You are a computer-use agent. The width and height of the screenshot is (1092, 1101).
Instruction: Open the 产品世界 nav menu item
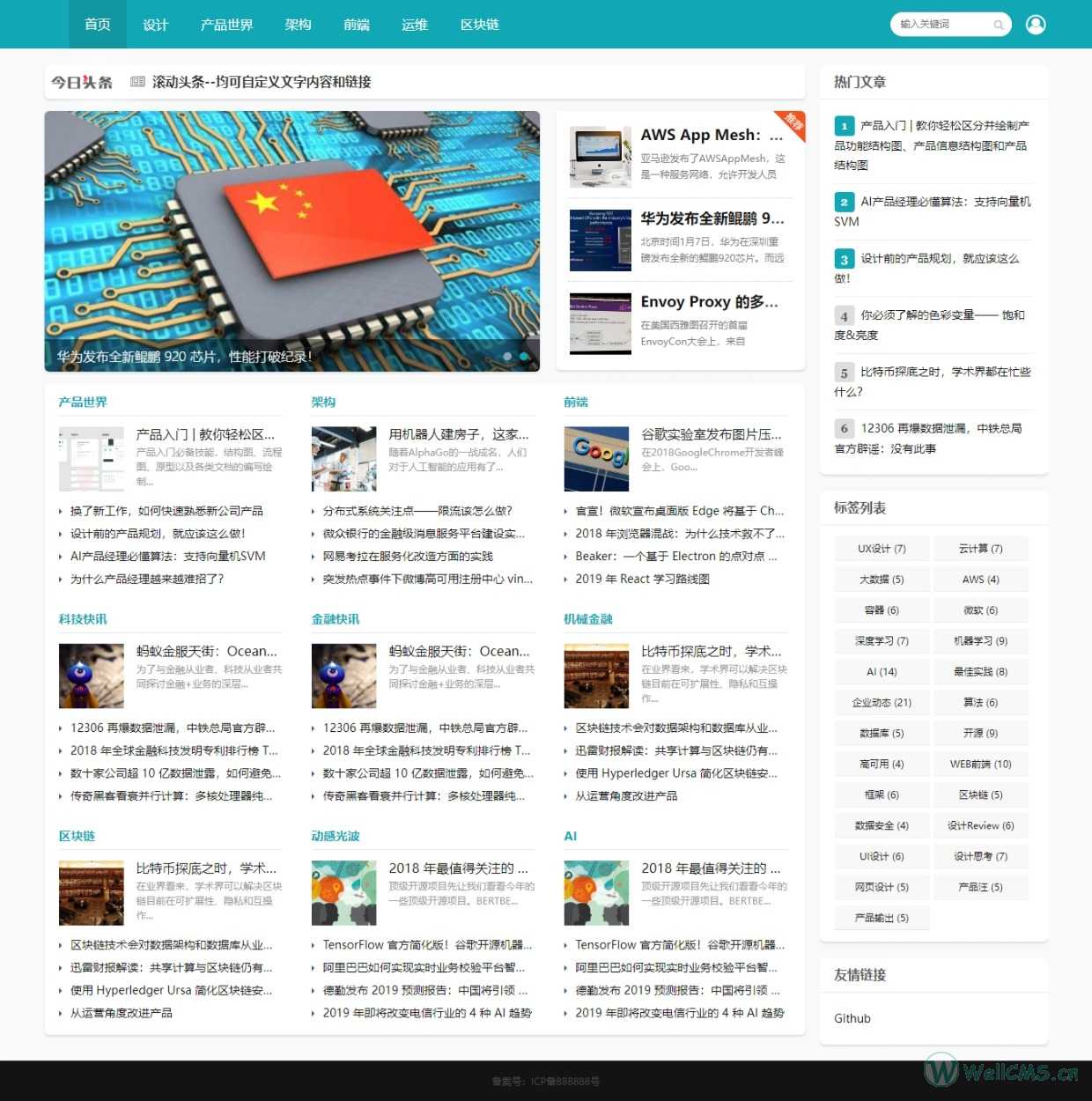pyautogui.click(x=227, y=25)
